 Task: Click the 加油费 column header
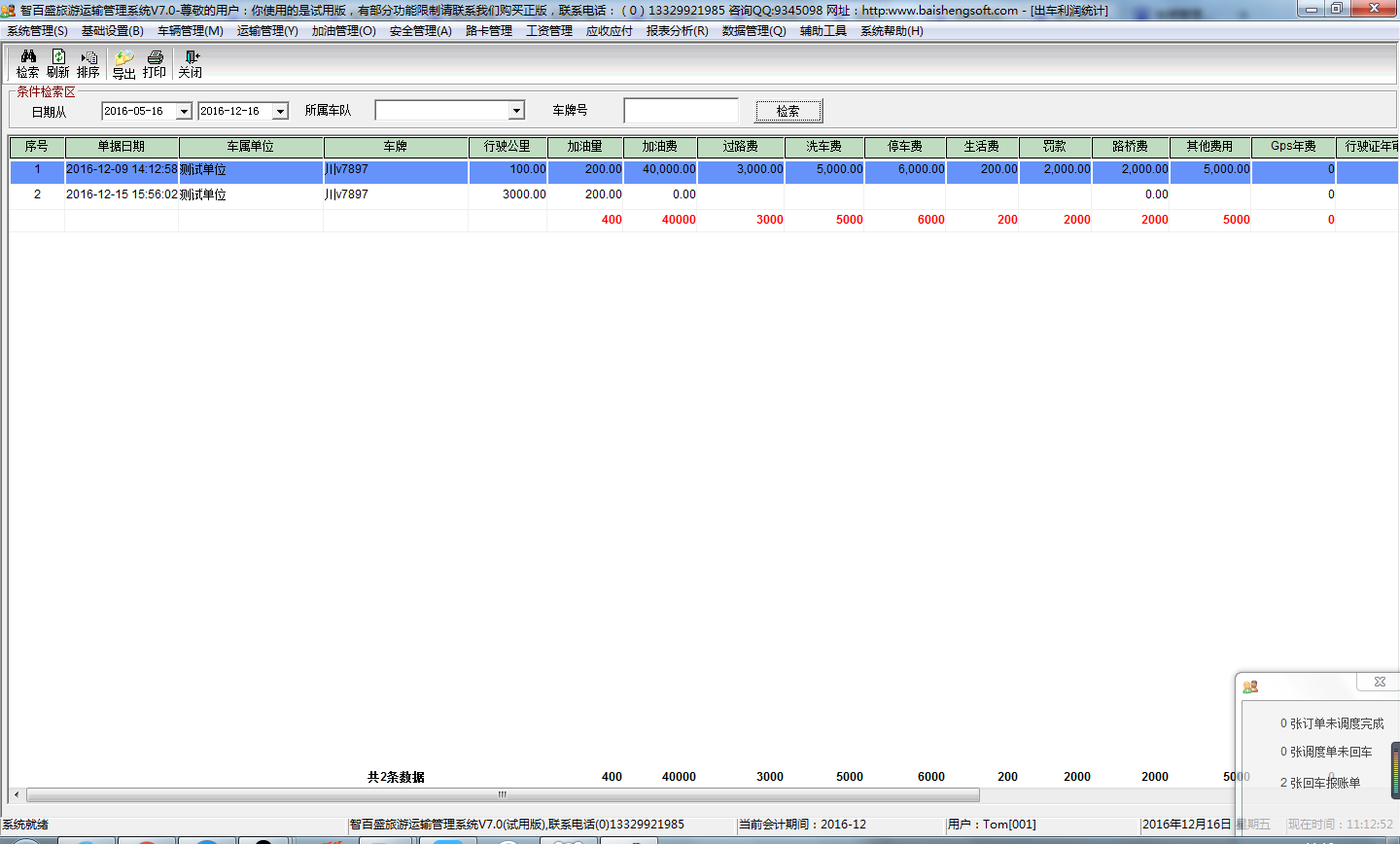(660, 147)
